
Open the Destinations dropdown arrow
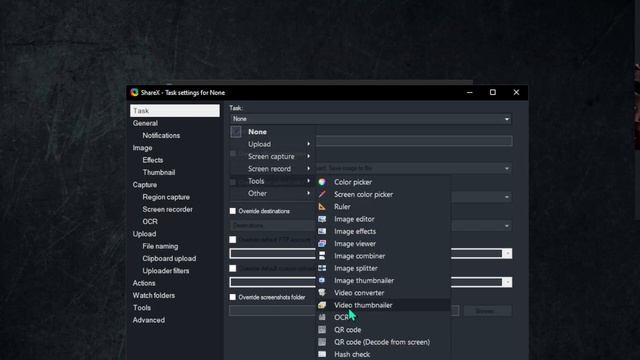click(x=507, y=226)
